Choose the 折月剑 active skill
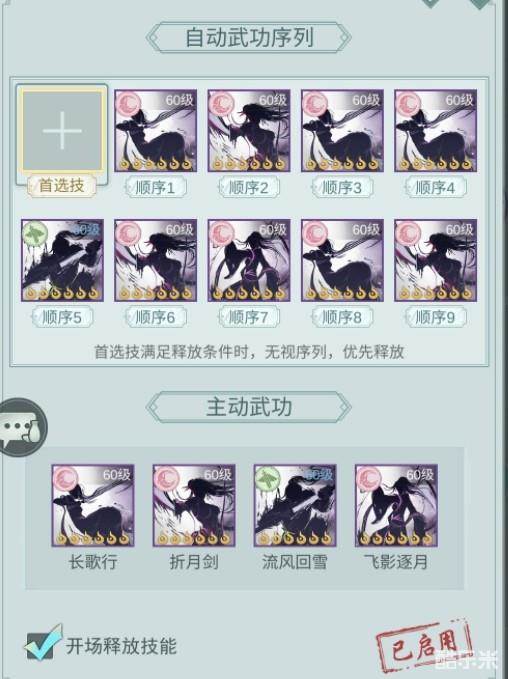The width and height of the screenshot is (508, 679). tap(194, 505)
